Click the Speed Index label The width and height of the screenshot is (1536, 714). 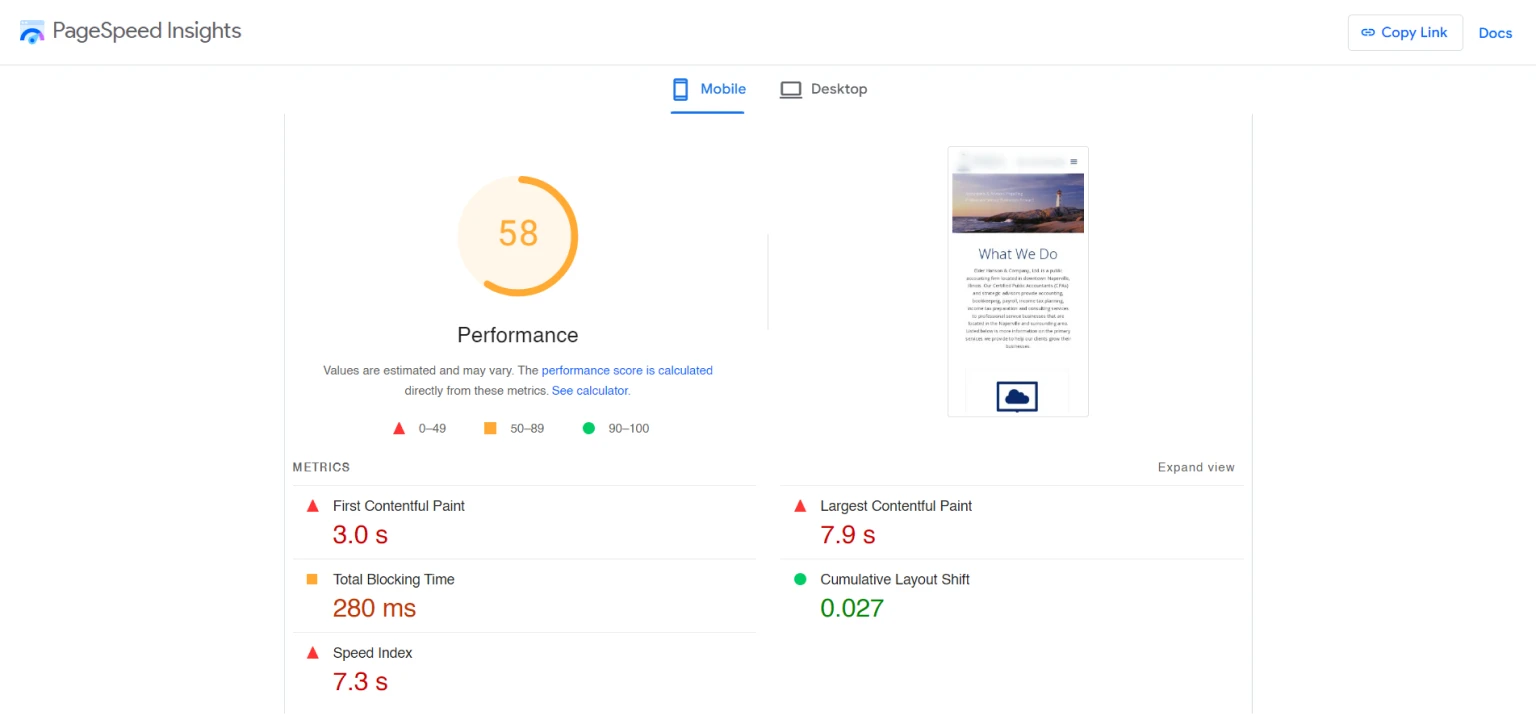(x=373, y=653)
